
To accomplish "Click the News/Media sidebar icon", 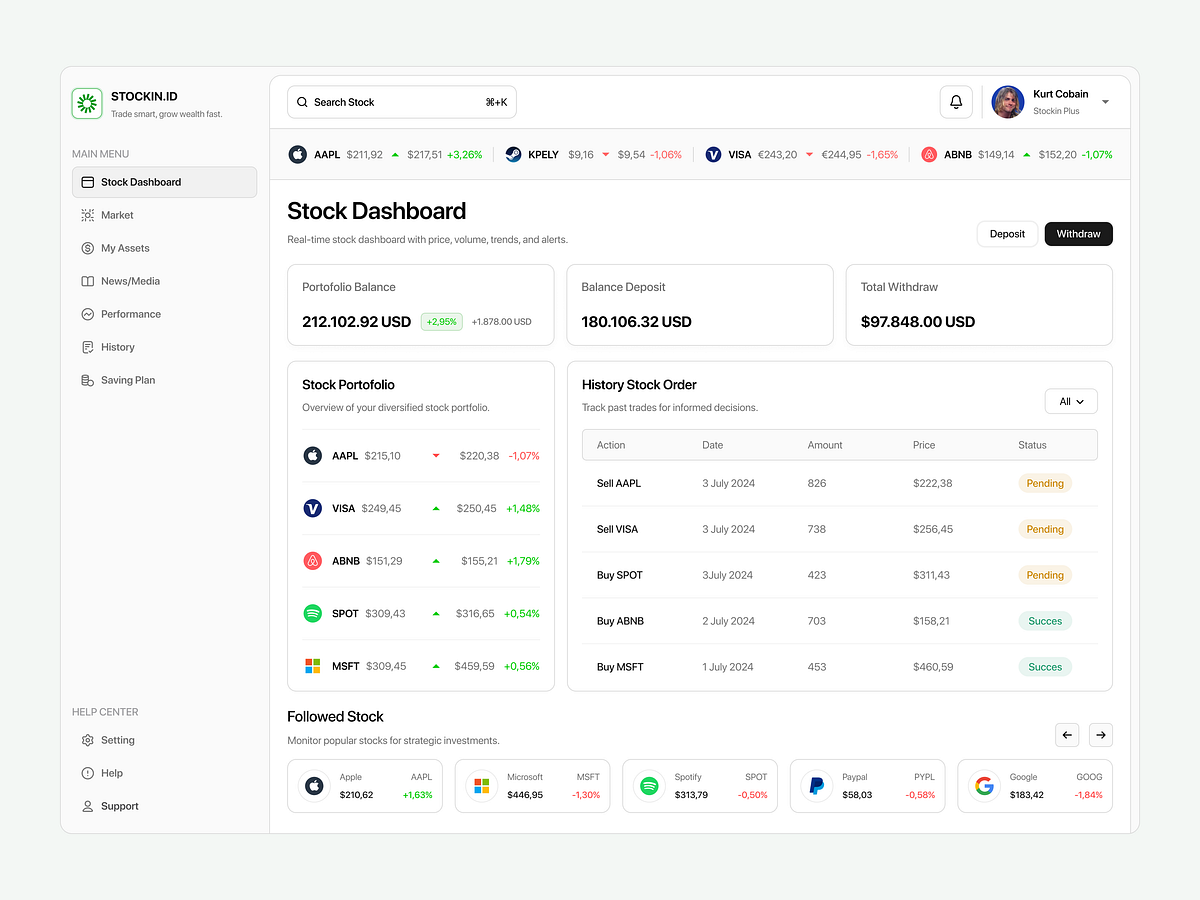I will 87,281.
